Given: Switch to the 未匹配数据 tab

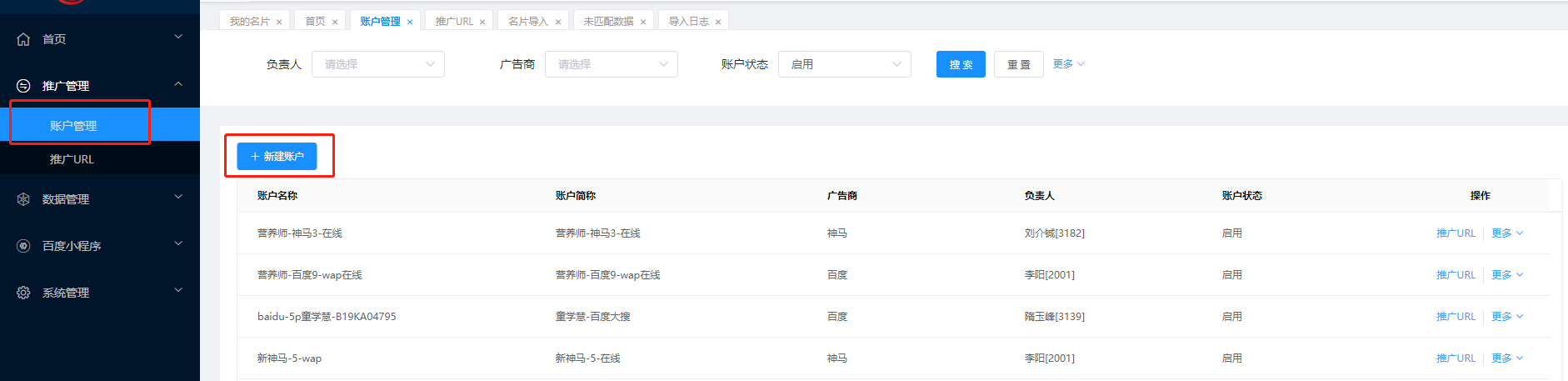Looking at the screenshot, I should 608,22.
